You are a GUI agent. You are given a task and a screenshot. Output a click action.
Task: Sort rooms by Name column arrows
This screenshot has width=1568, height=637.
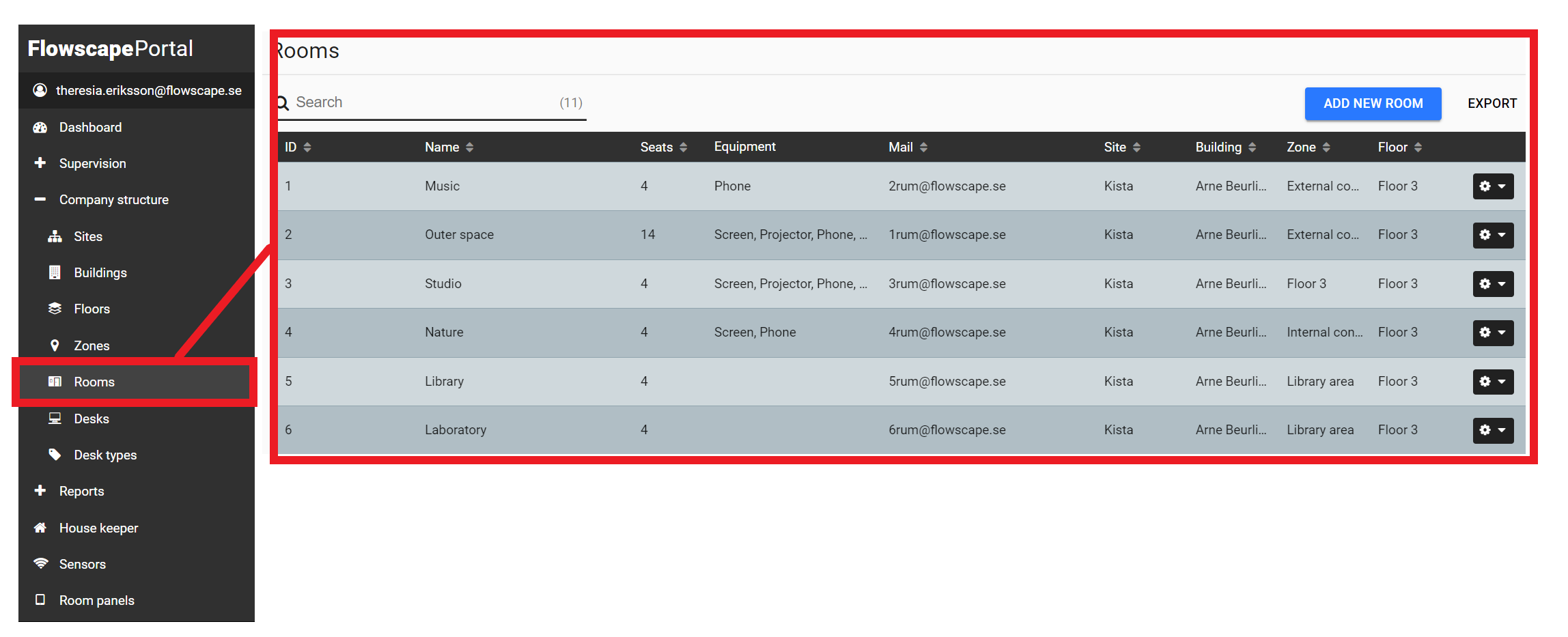coord(469,147)
